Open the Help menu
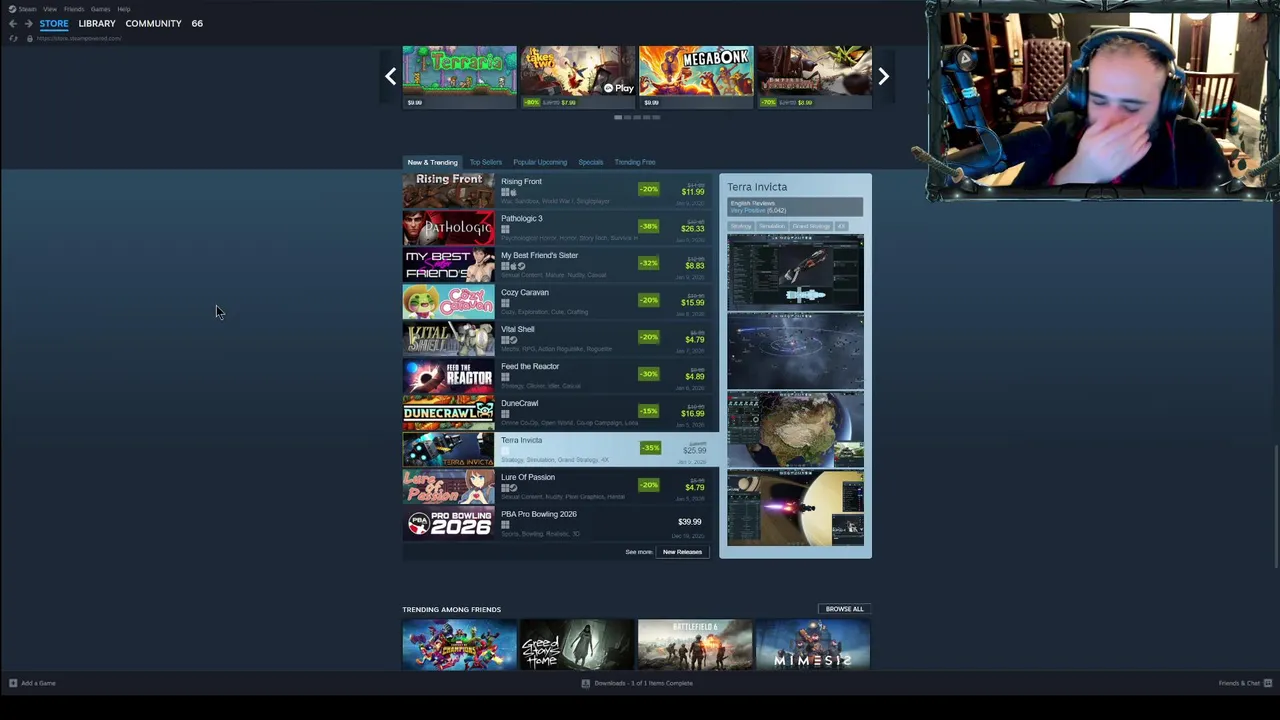 pyautogui.click(x=124, y=9)
